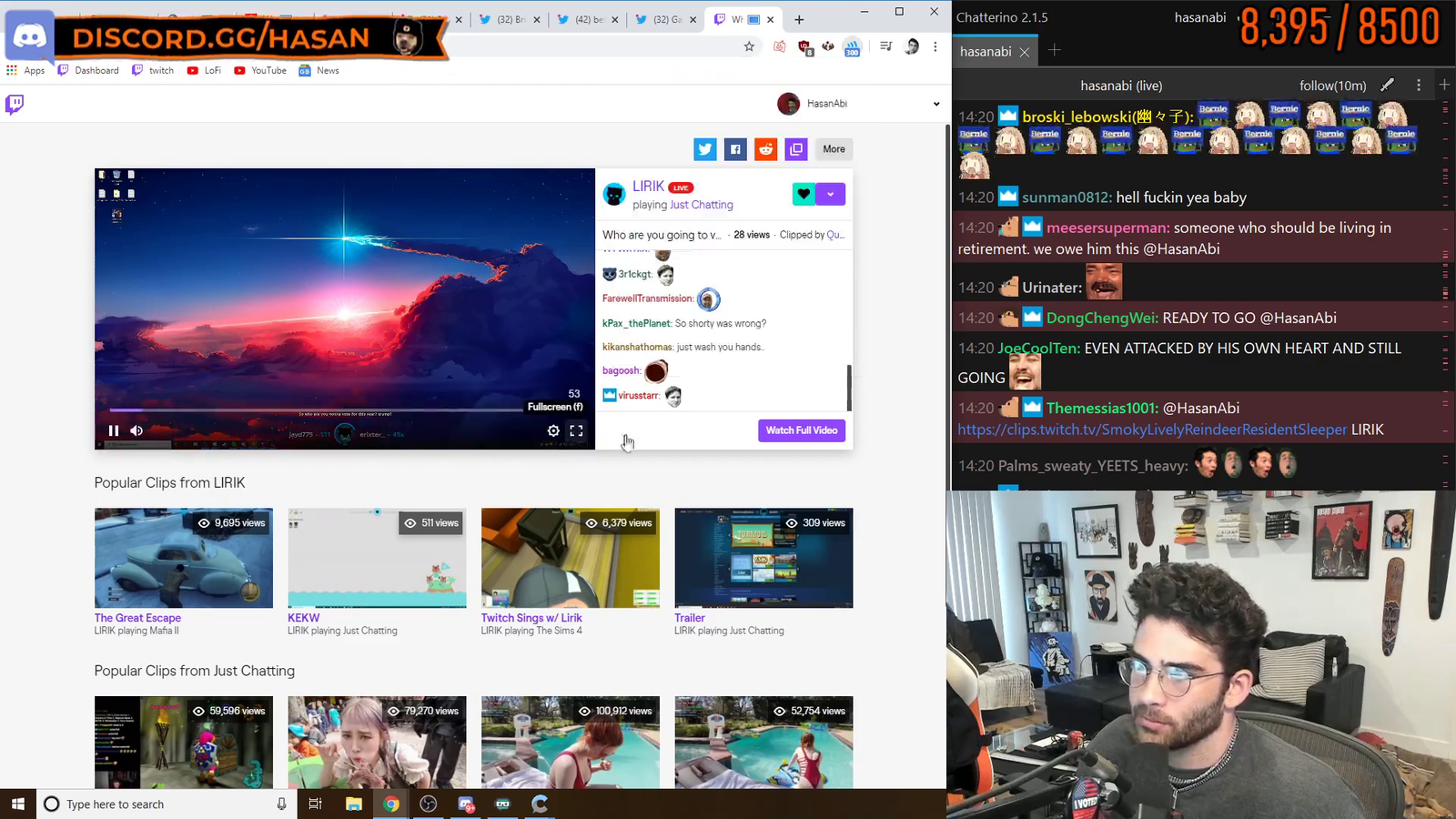Open the KEKW clip thumbnail

point(377,558)
